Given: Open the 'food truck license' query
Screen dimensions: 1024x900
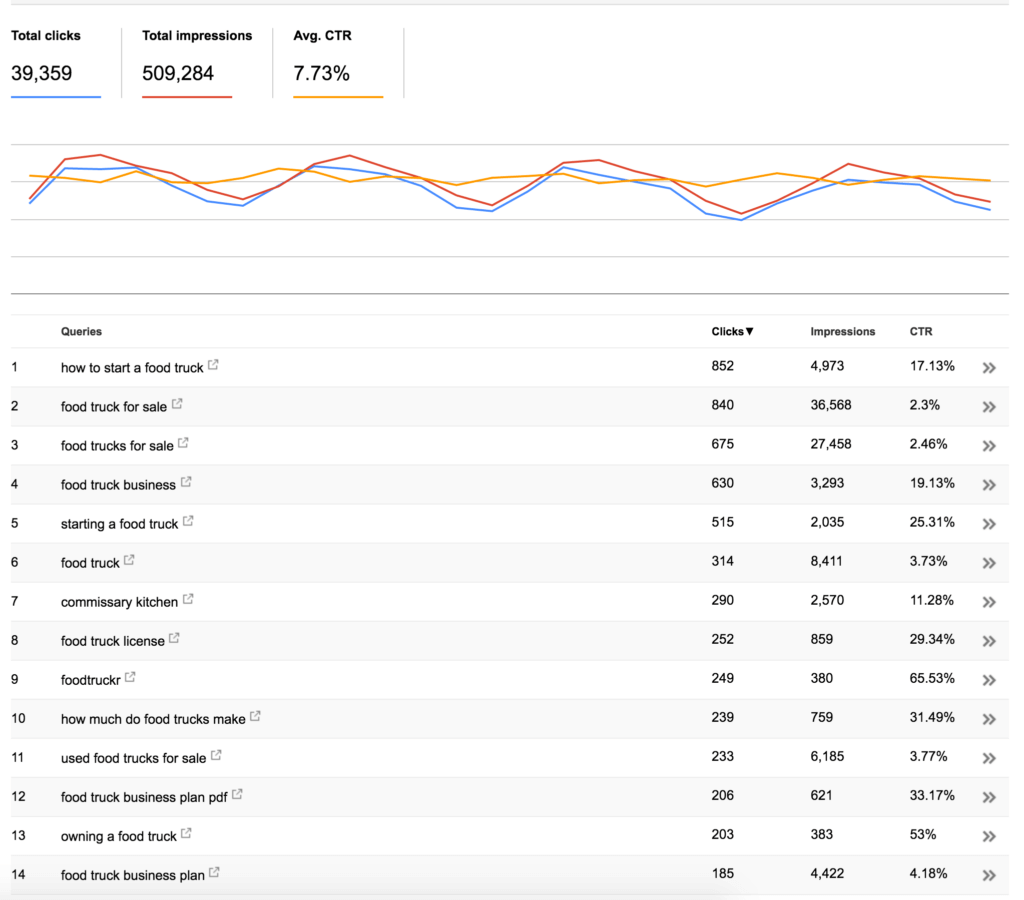Looking at the screenshot, I should 112,641.
